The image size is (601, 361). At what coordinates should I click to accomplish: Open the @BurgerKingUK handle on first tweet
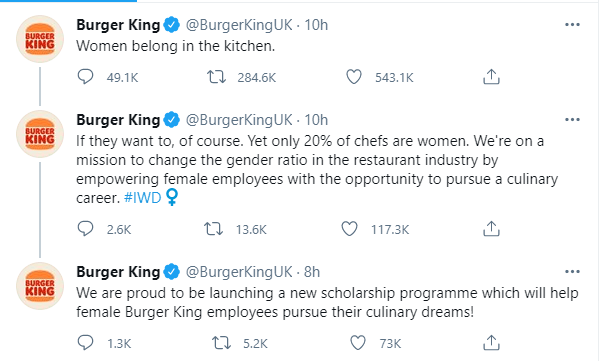click(x=239, y=25)
